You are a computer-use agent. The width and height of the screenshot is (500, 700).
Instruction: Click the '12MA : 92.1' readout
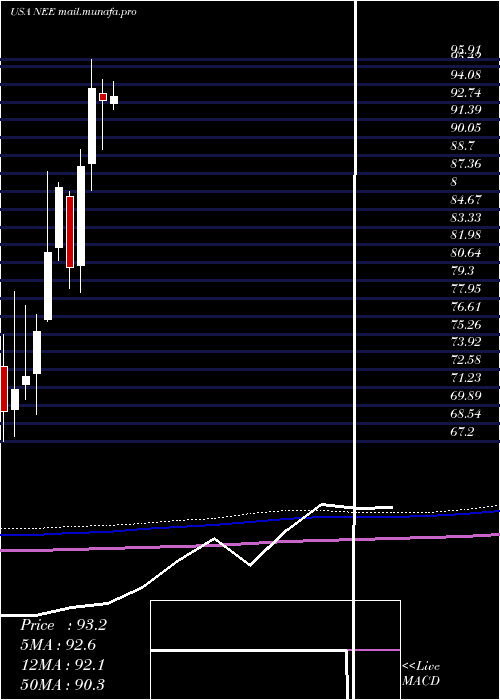[63, 665]
